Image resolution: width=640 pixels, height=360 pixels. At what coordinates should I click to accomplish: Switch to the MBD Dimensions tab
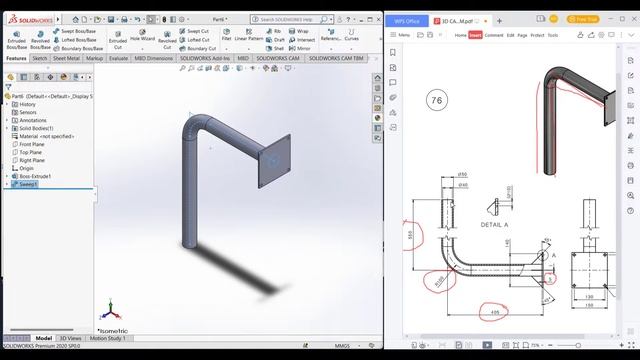pyautogui.click(x=153, y=58)
